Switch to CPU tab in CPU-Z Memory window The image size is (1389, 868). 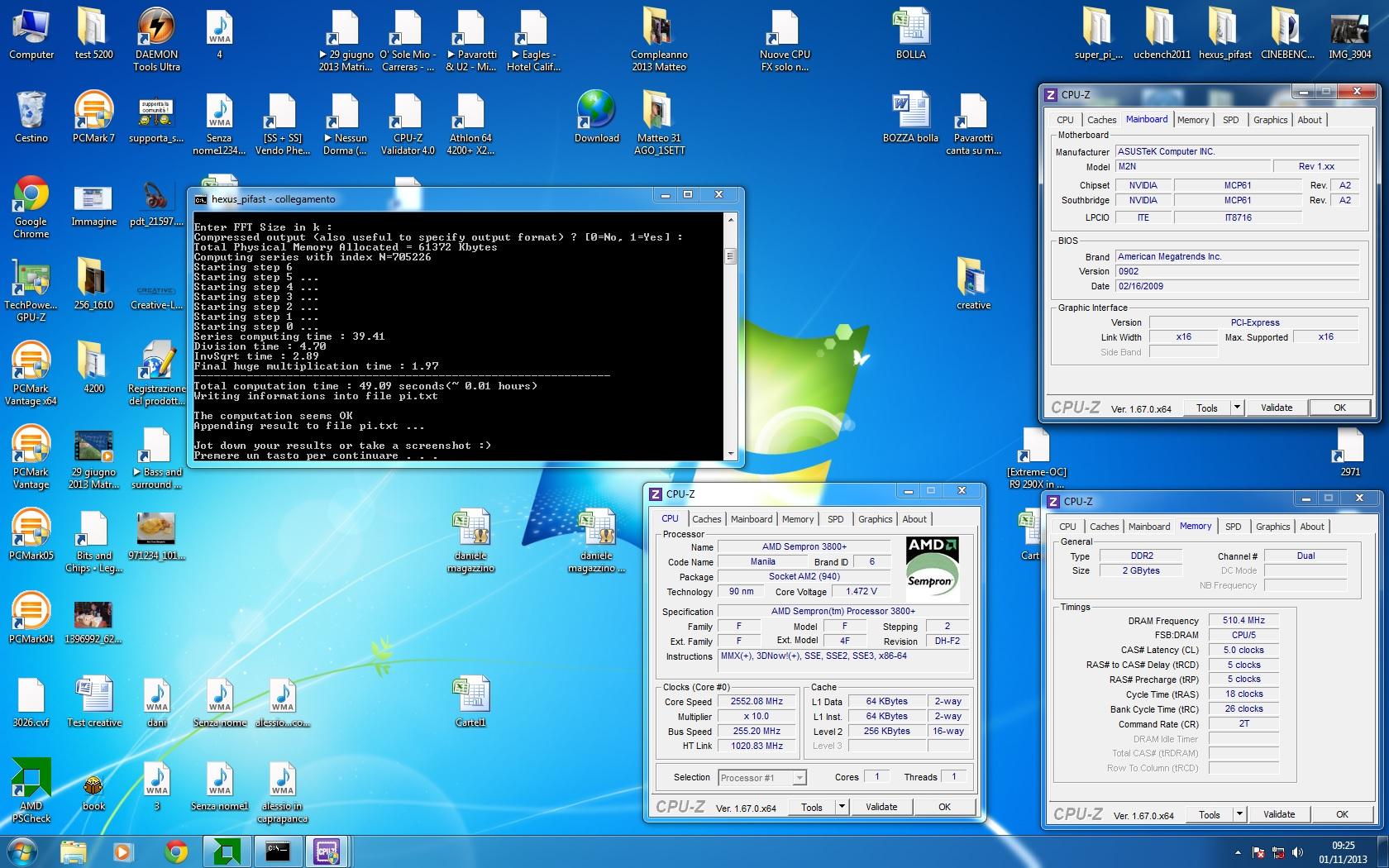1068,527
